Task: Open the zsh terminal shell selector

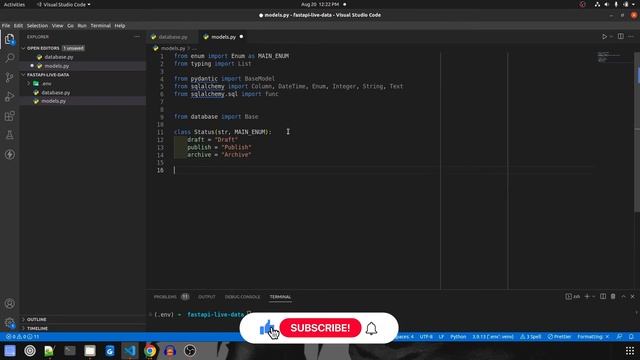Action: tap(573, 297)
